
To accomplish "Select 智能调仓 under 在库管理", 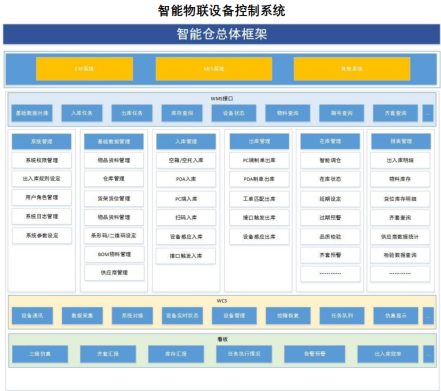I will coord(330,160).
